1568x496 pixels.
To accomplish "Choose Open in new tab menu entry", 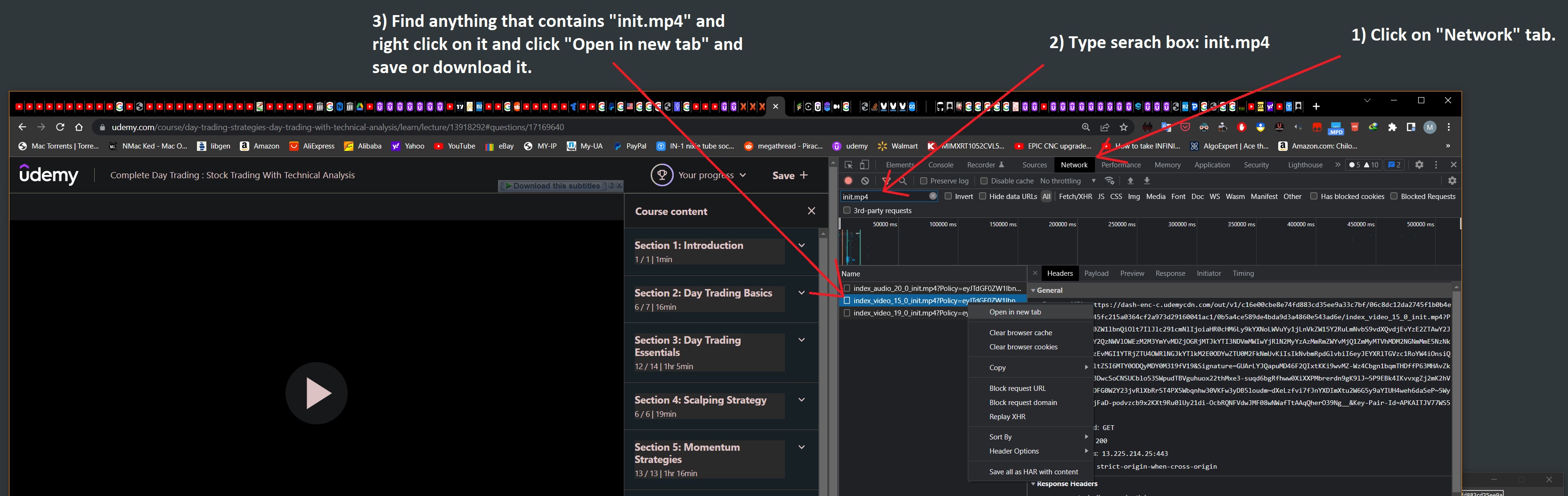I will (x=1015, y=312).
